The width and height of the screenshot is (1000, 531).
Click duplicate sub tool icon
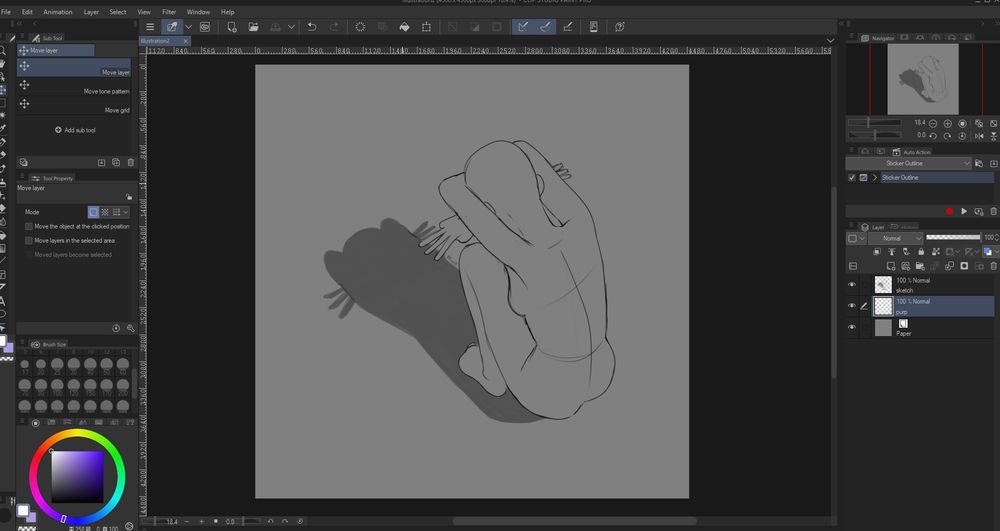point(116,163)
